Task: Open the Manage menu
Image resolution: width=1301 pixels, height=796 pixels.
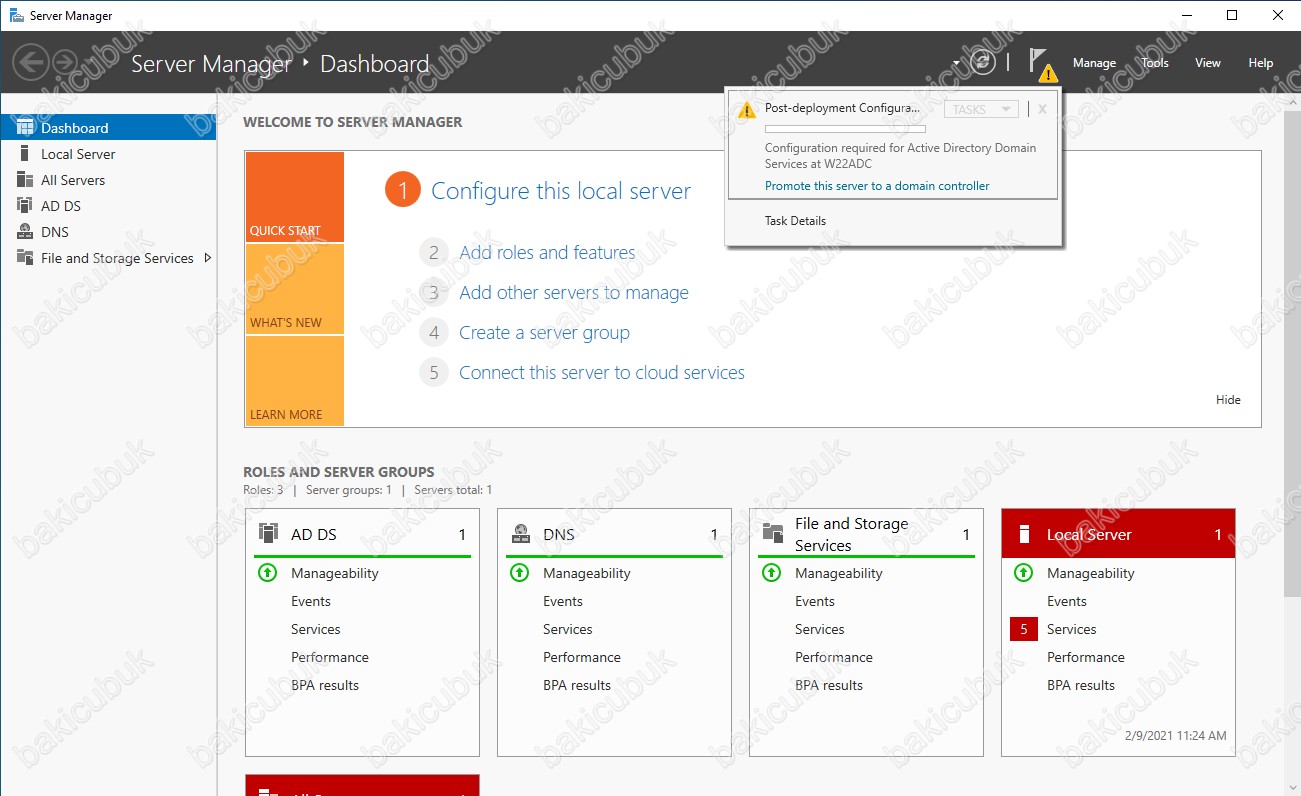Action: 1094,63
